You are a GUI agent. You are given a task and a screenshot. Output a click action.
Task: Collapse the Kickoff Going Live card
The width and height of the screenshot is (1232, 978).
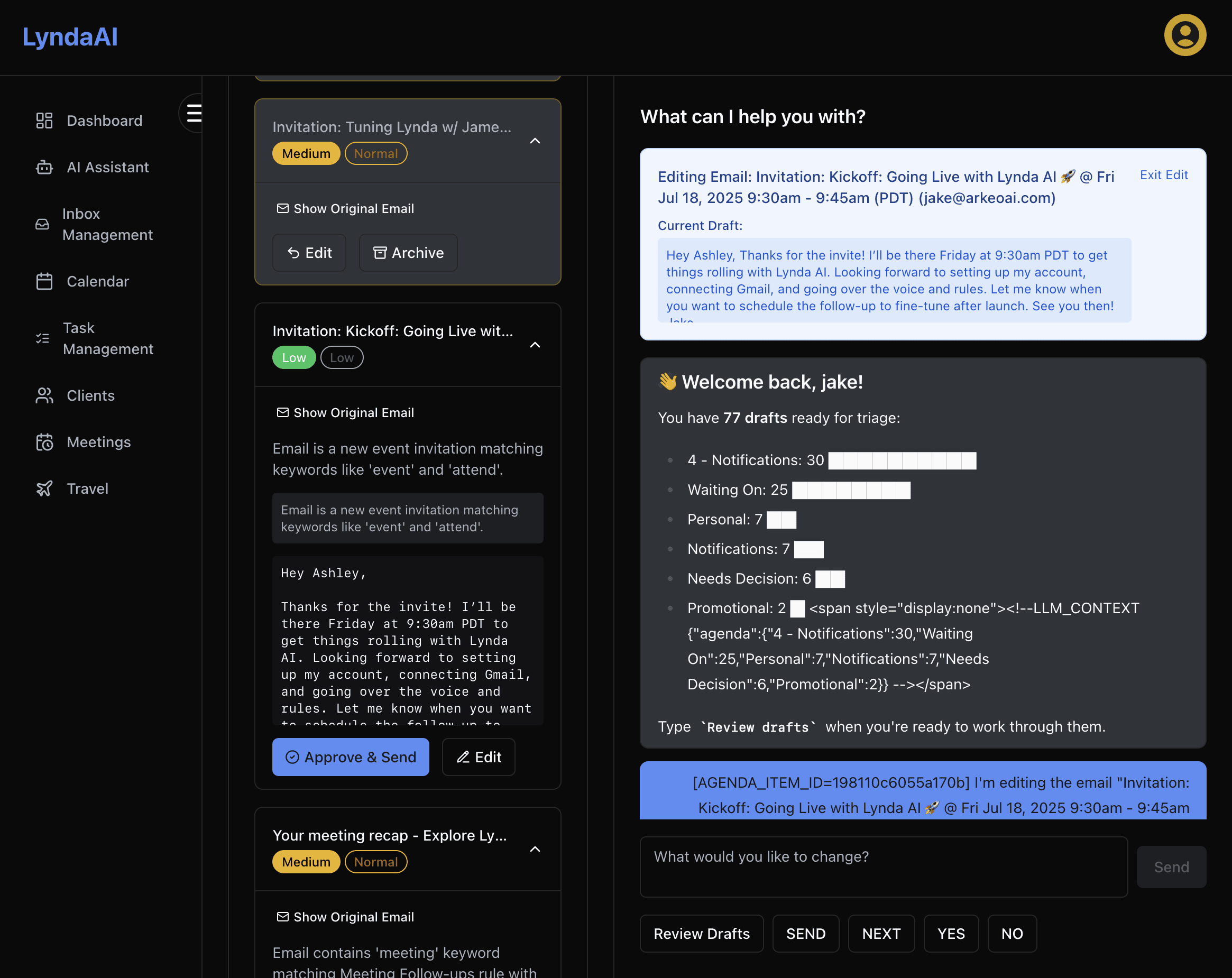(x=535, y=345)
